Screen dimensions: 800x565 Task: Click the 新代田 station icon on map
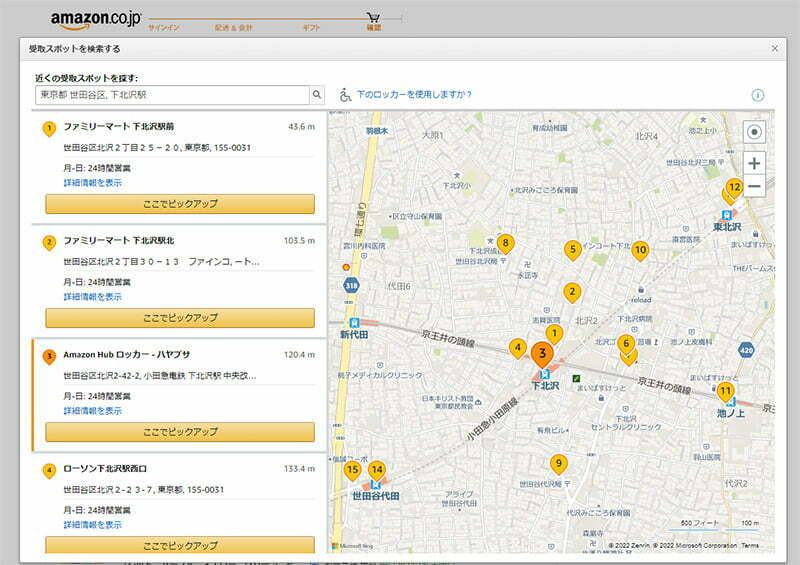[x=354, y=323]
